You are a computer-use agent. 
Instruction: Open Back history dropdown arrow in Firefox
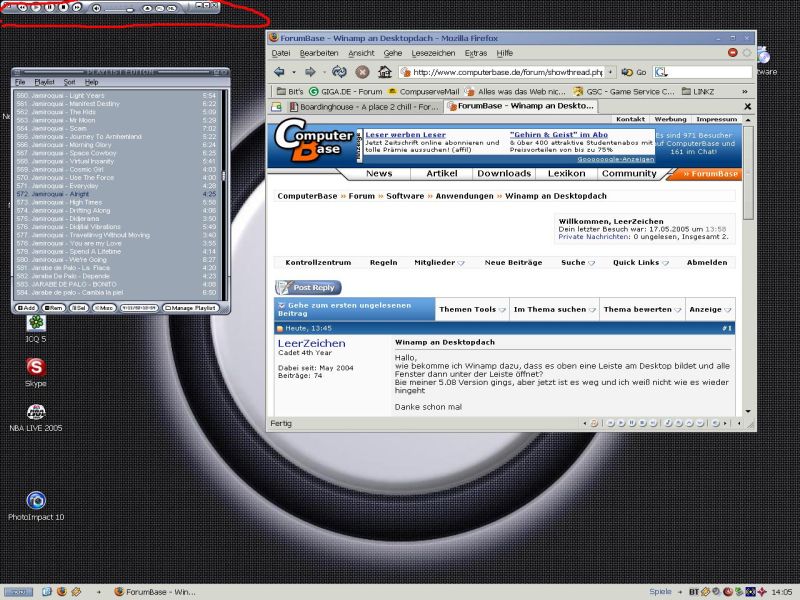[x=294, y=72]
